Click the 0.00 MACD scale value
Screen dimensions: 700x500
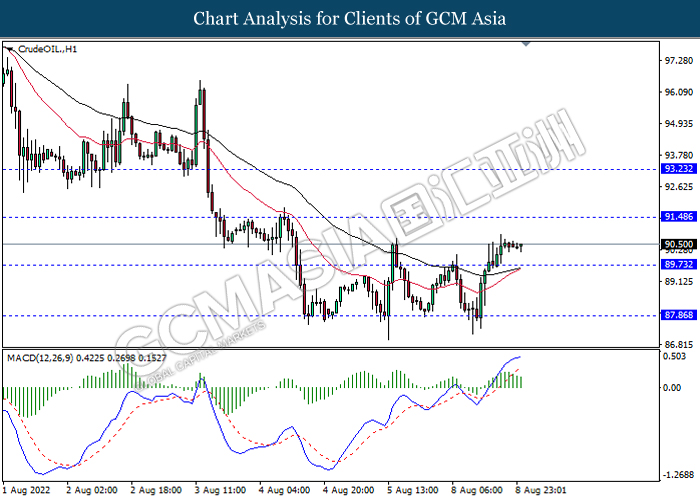point(672,388)
